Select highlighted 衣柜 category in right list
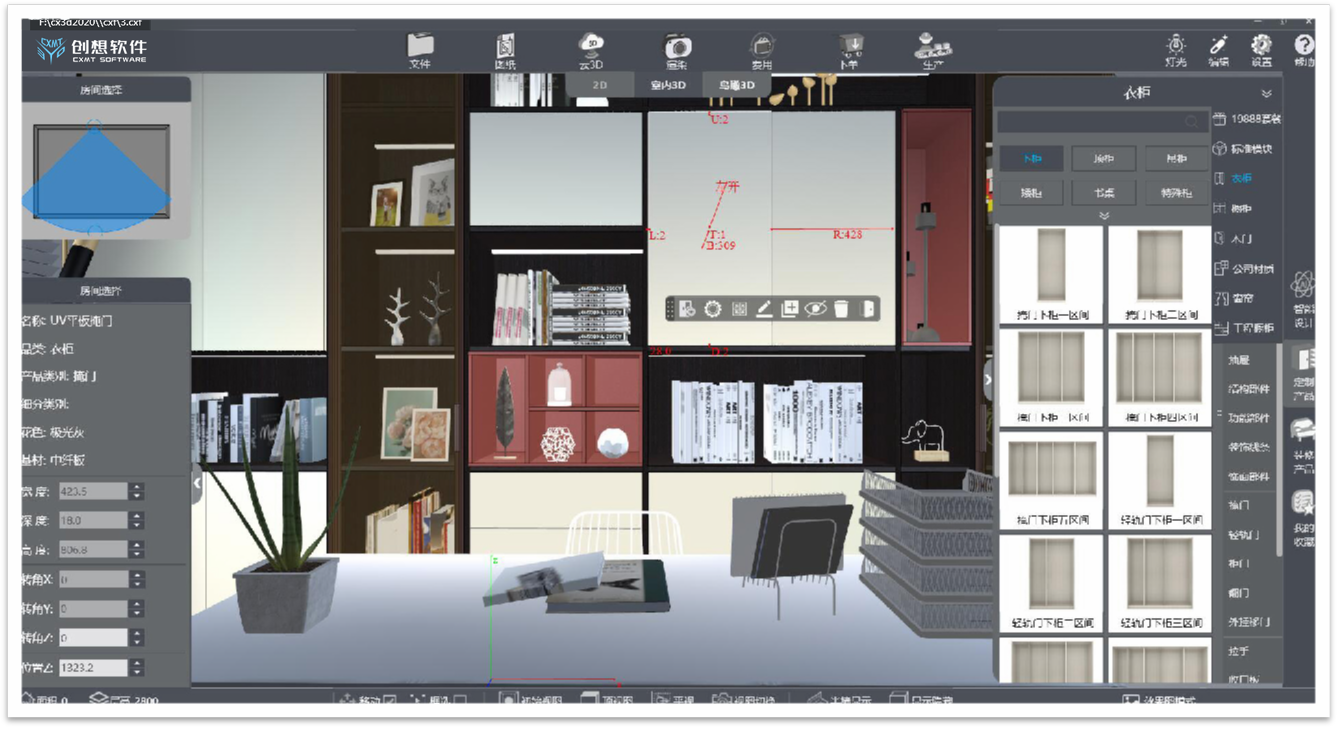 (1233, 179)
